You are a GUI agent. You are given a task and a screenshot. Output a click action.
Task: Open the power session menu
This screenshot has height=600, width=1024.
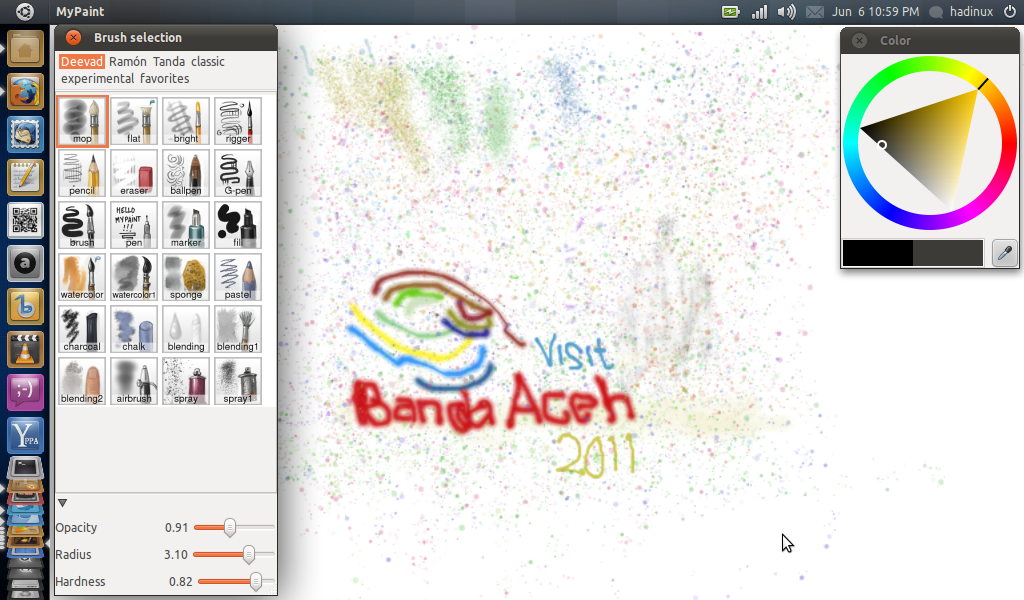point(1010,12)
